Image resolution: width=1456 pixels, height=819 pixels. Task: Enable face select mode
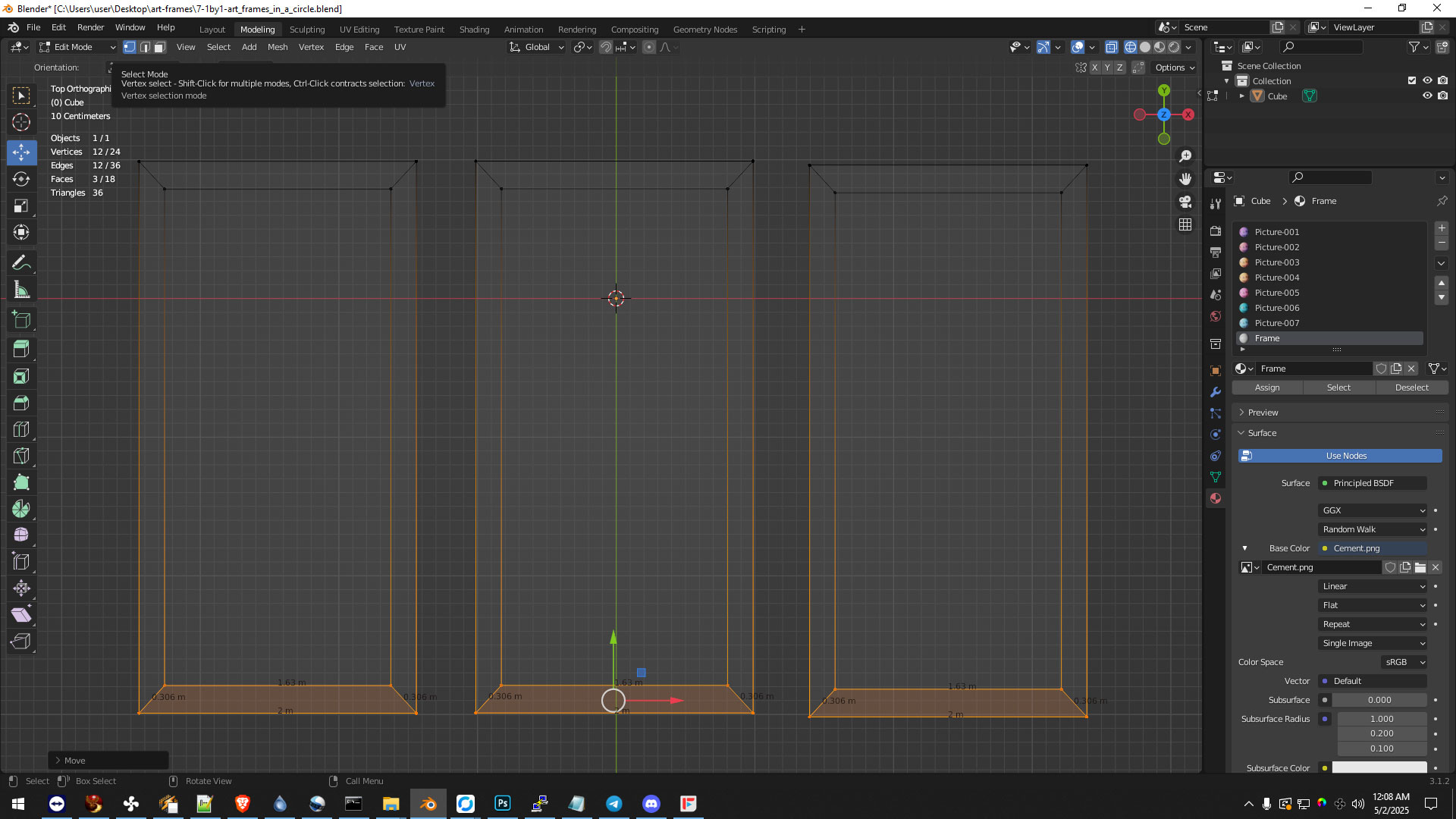point(160,47)
